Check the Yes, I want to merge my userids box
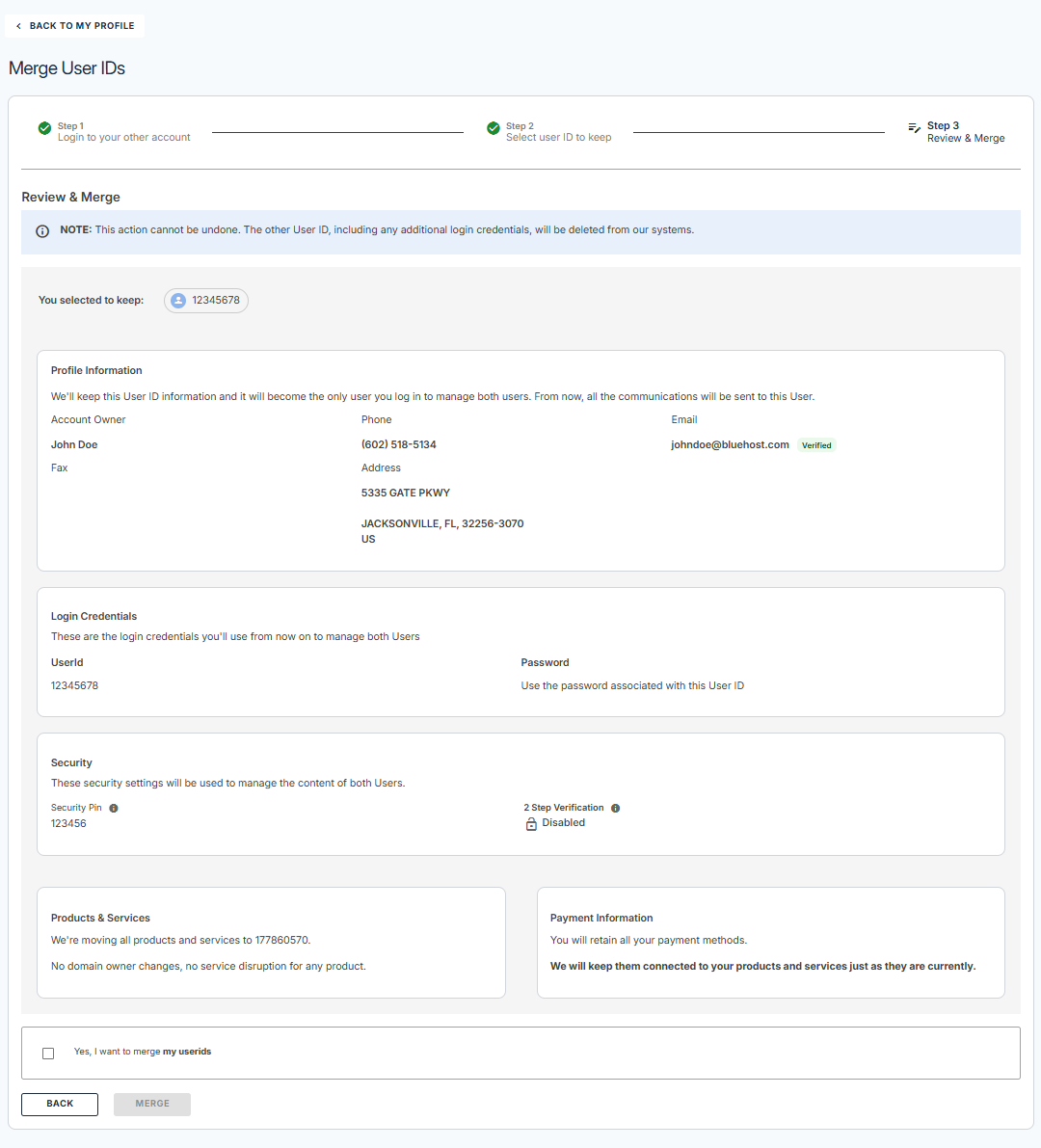This screenshot has width=1041, height=1148. point(48,1053)
